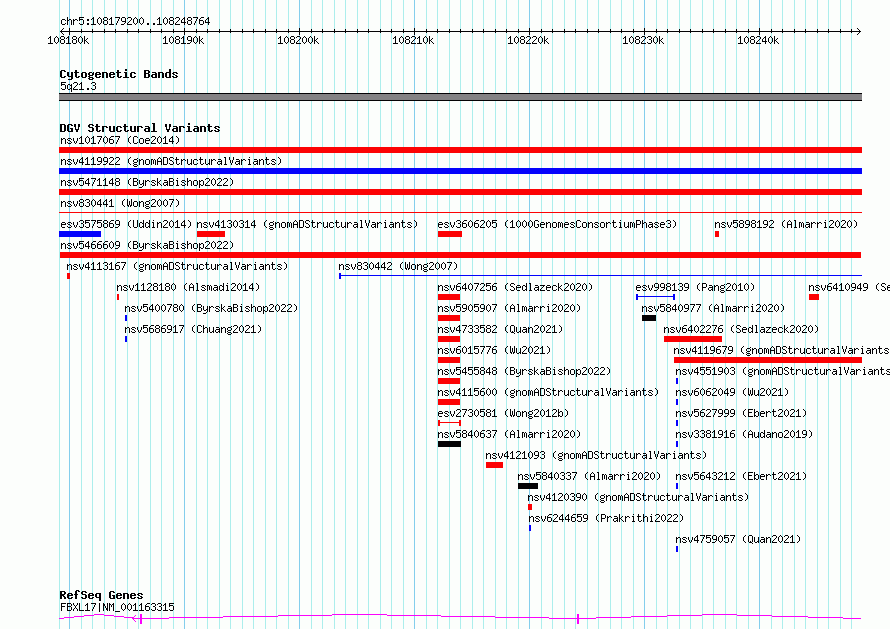
Task: Click the 108240k ruler position
Action: coord(758,40)
